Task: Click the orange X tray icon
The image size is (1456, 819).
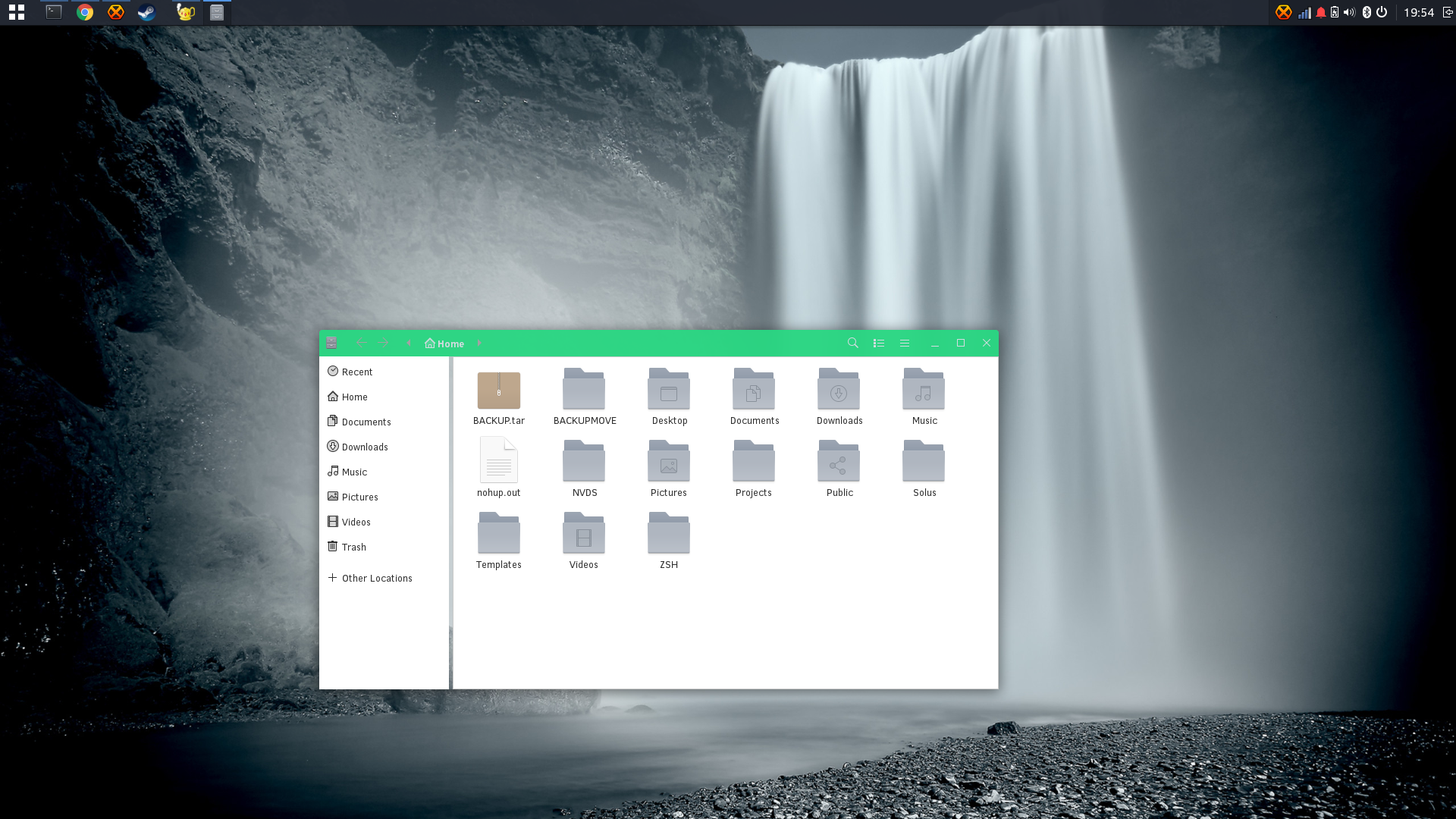Action: pos(1283,12)
